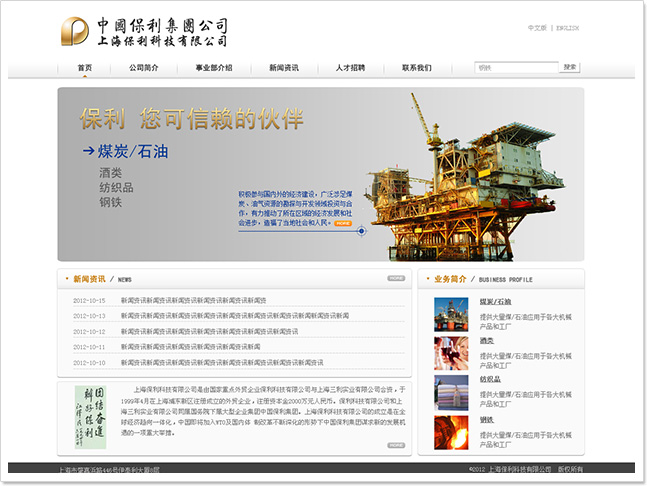647x486 pixels.
Task: Click the MORE button under the company introduction
Action: click(x=396, y=445)
